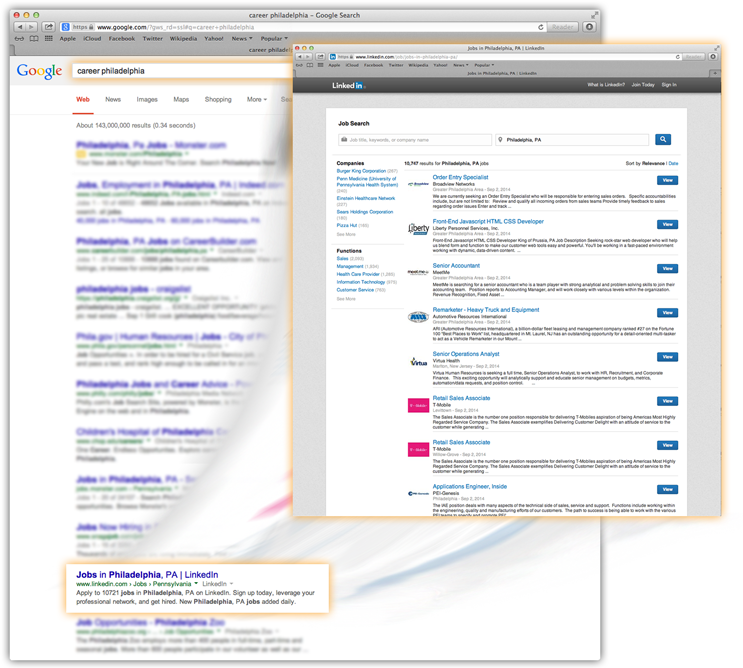
Task: Click the Share button in LinkedIn Safari window
Action: click(320, 57)
